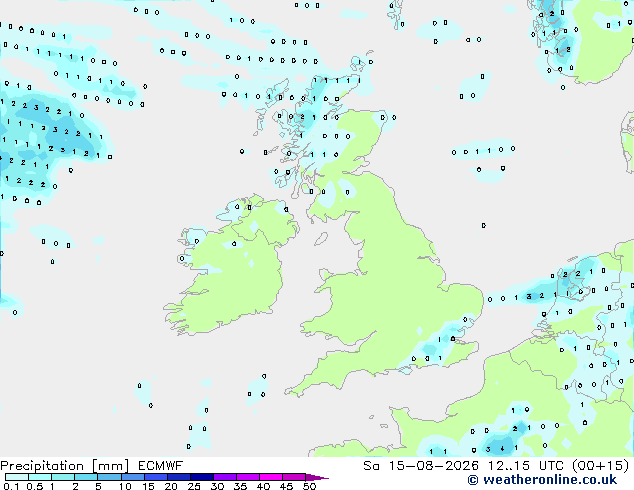Click the '0.5' legend value
Viewport: 634px width, 490px height.
tap(34, 486)
